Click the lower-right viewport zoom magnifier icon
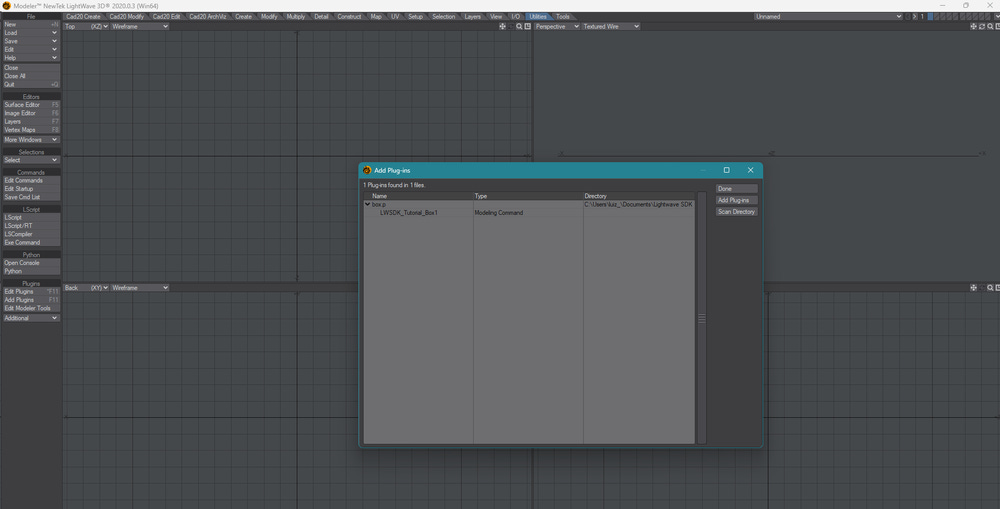Viewport: 1000px width, 509px height. (990, 288)
